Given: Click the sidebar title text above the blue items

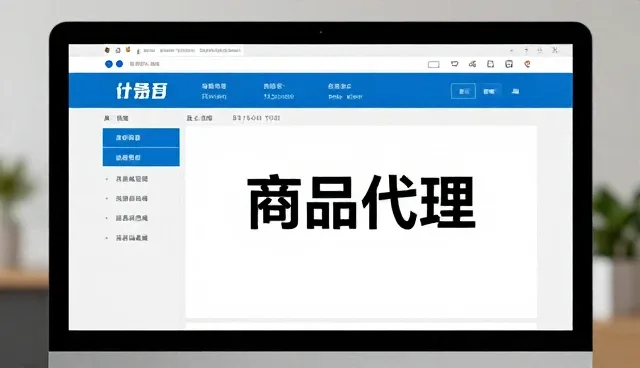Looking at the screenshot, I should pyautogui.click(x=116, y=118).
